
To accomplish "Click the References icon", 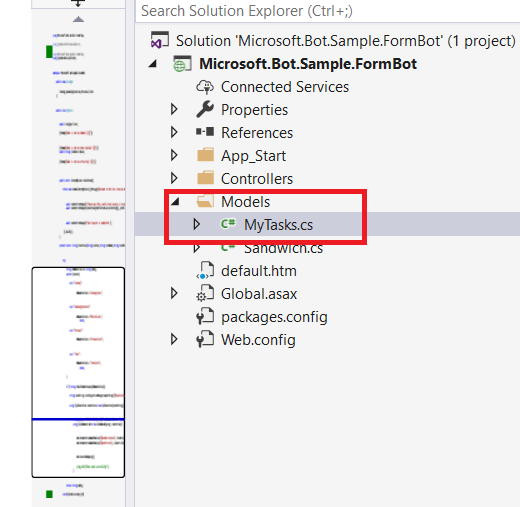I will [205, 132].
